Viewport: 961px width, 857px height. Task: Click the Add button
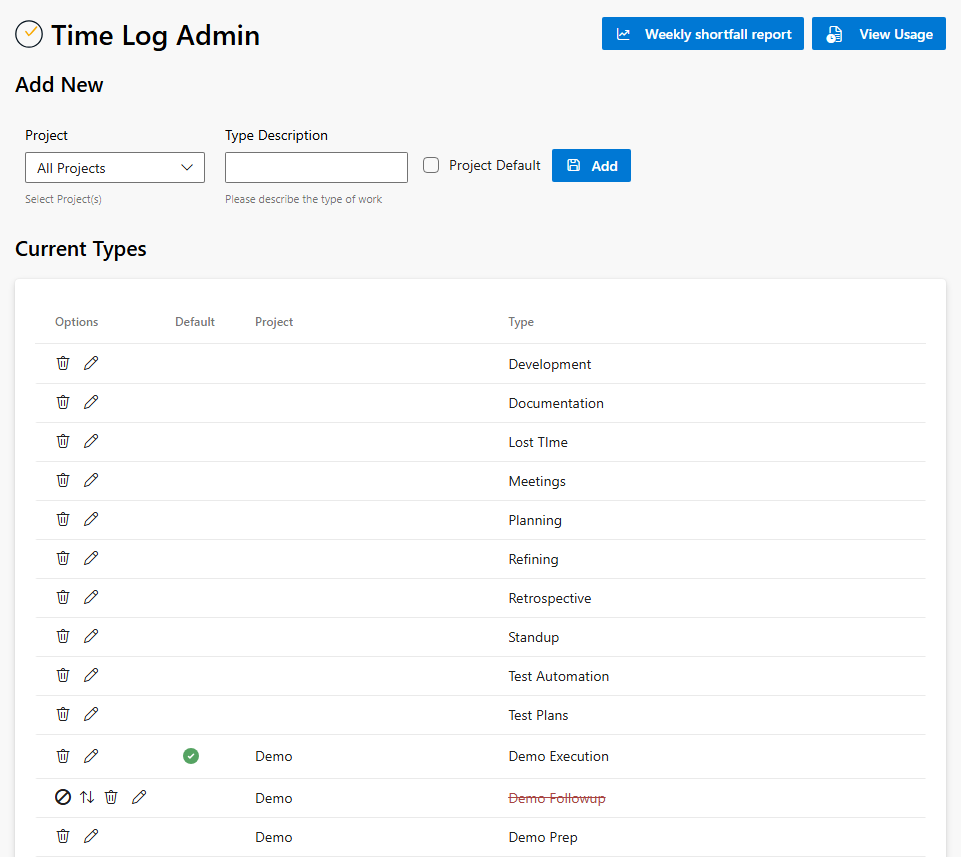pos(591,166)
